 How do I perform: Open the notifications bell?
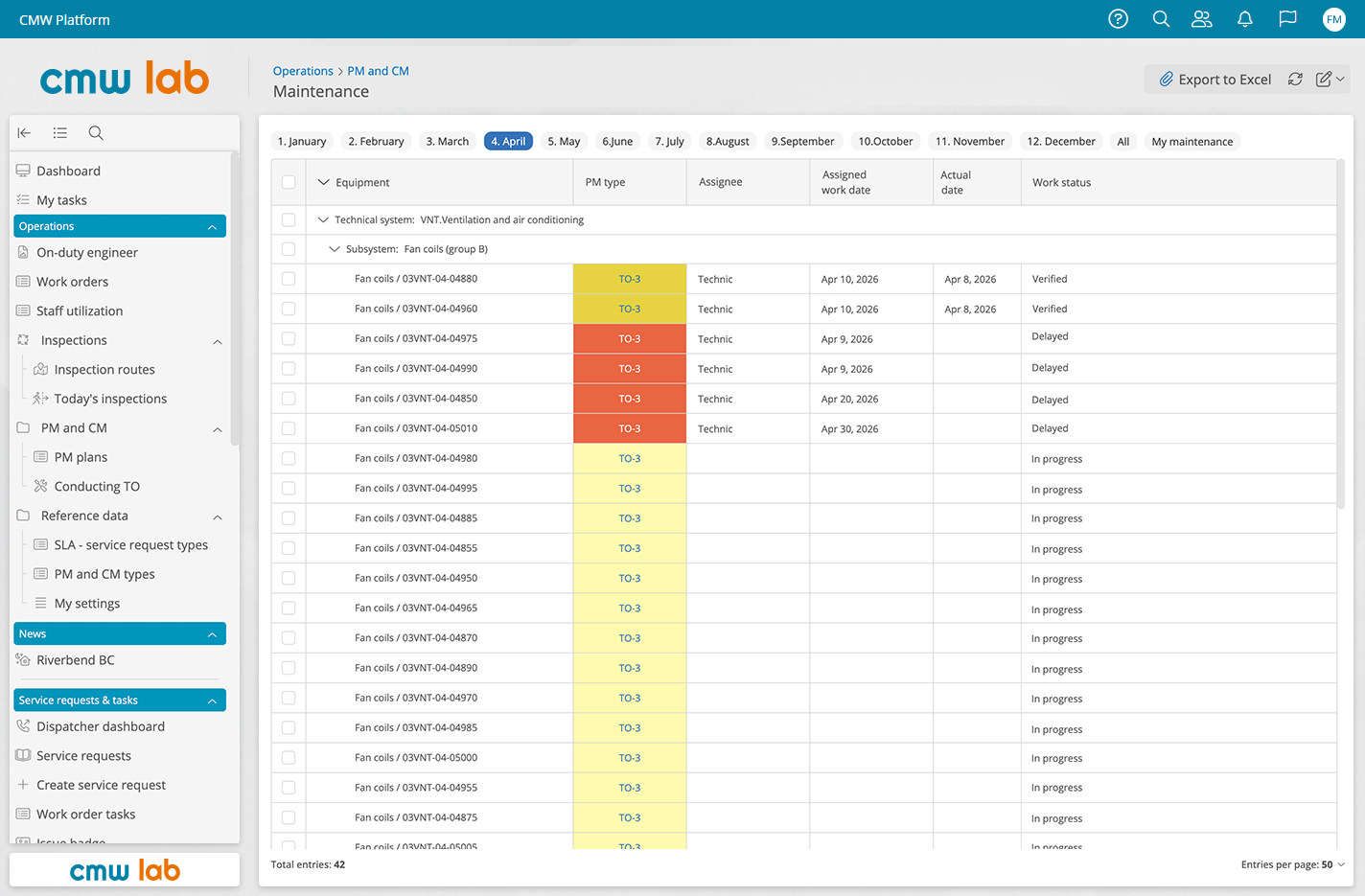[x=1245, y=19]
